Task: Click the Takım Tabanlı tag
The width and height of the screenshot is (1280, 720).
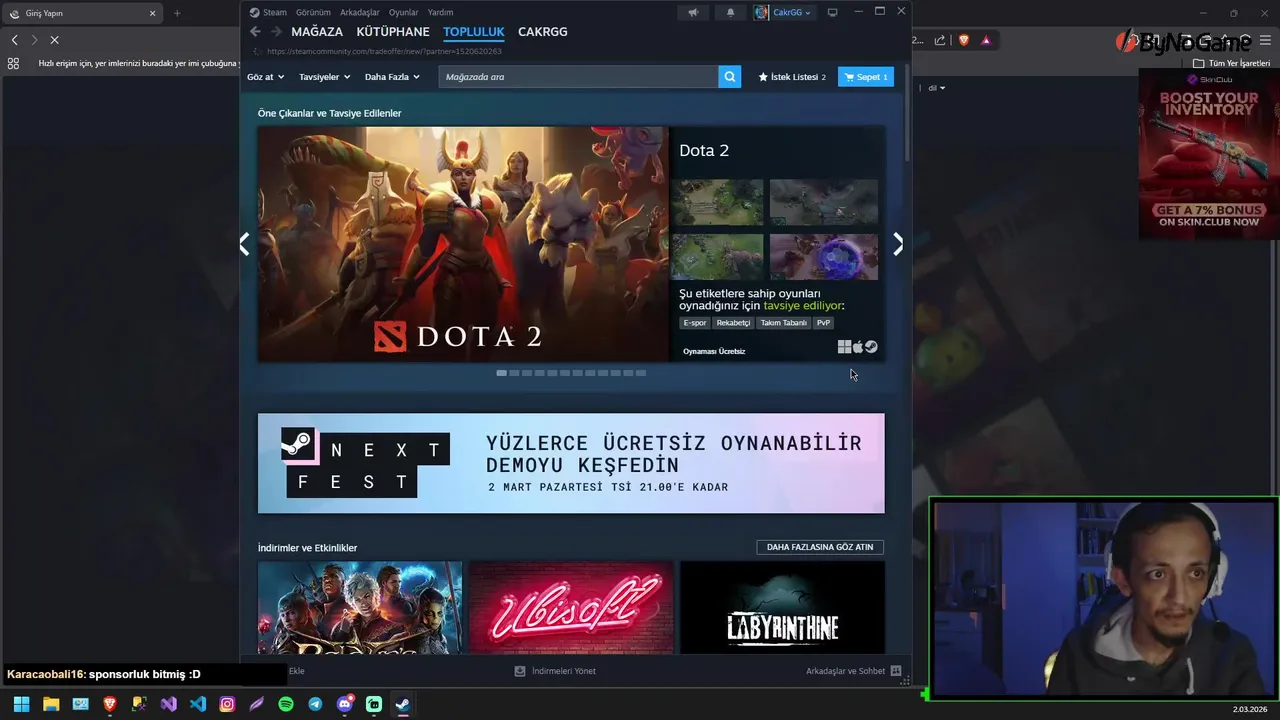Action: coord(783,323)
